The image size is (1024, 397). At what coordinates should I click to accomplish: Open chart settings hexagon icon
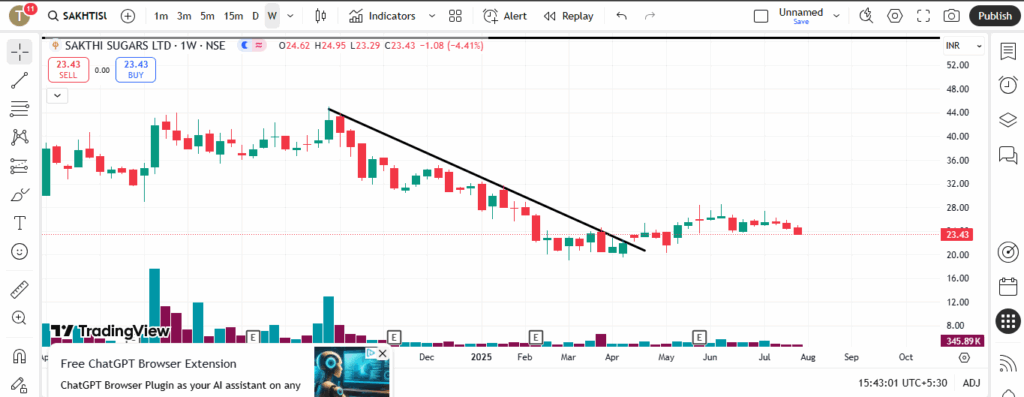(x=895, y=16)
